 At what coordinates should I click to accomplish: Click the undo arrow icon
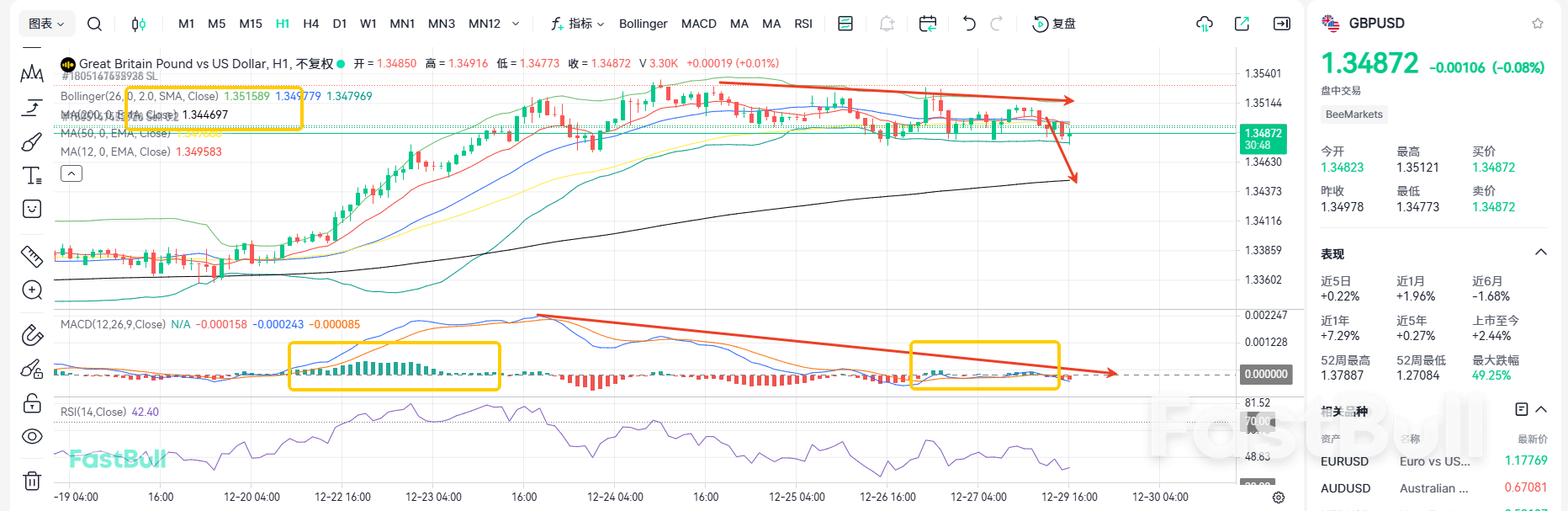[x=969, y=24]
